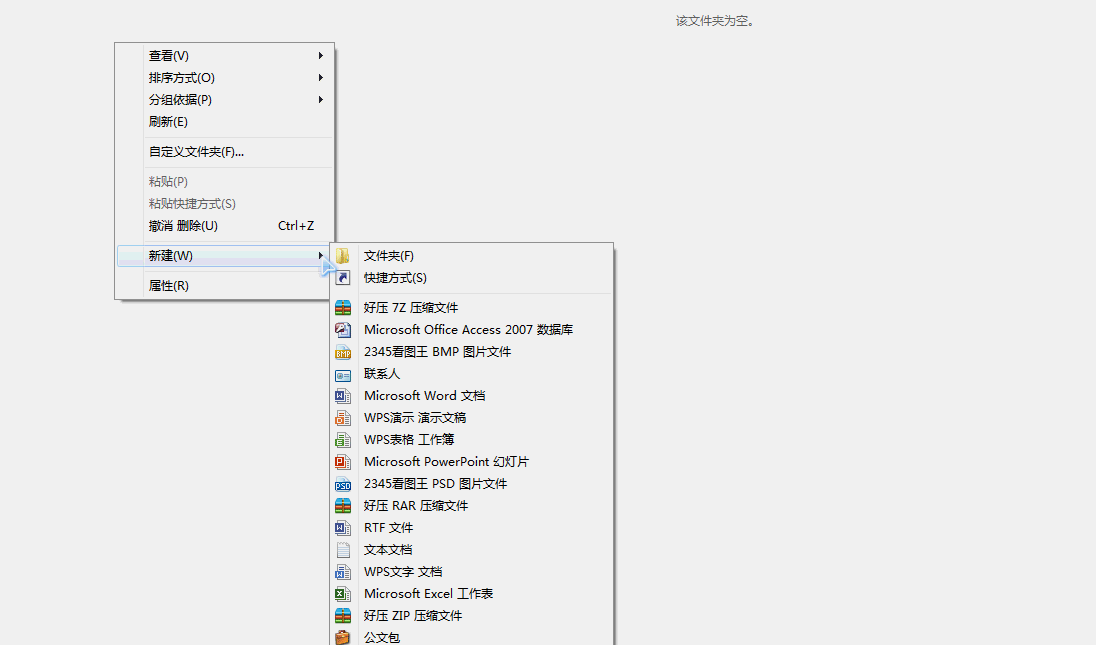Click the greyed 粘贴快捷方式(S) entry

(x=192, y=204)
